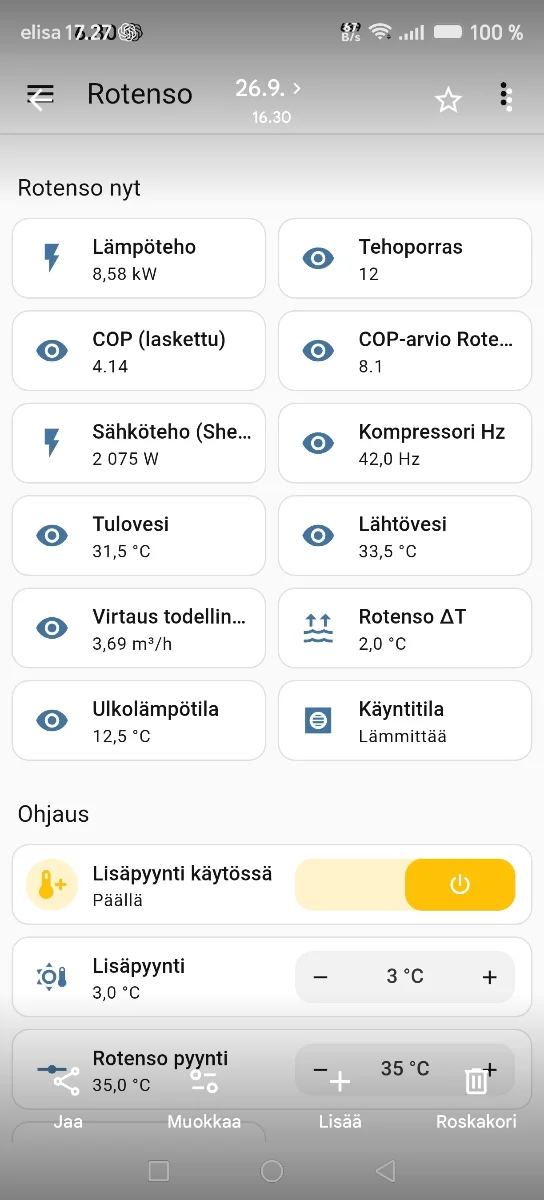Click the thermometer icon for Lisäpyynti käytössä

(x=52, y=885)
